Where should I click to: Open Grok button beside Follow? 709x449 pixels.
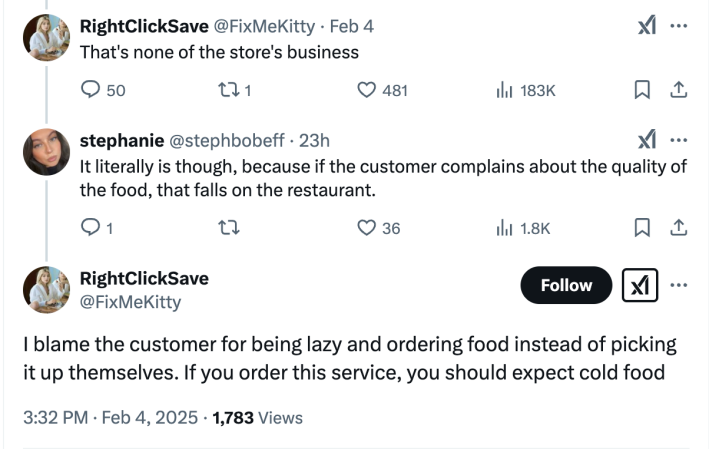coord(639,285)
